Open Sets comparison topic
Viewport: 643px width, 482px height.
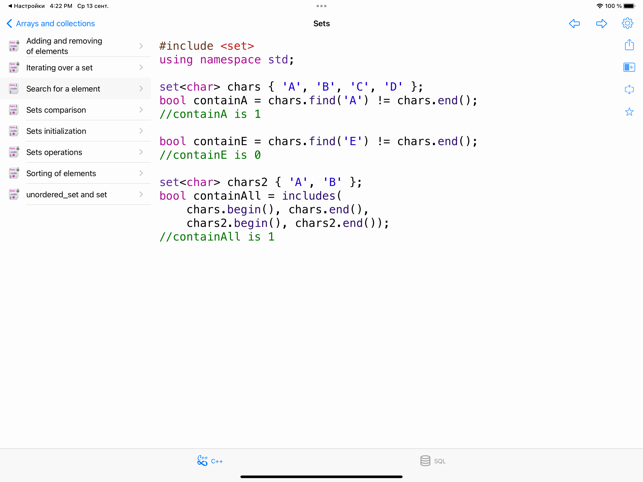click(76, 110)
